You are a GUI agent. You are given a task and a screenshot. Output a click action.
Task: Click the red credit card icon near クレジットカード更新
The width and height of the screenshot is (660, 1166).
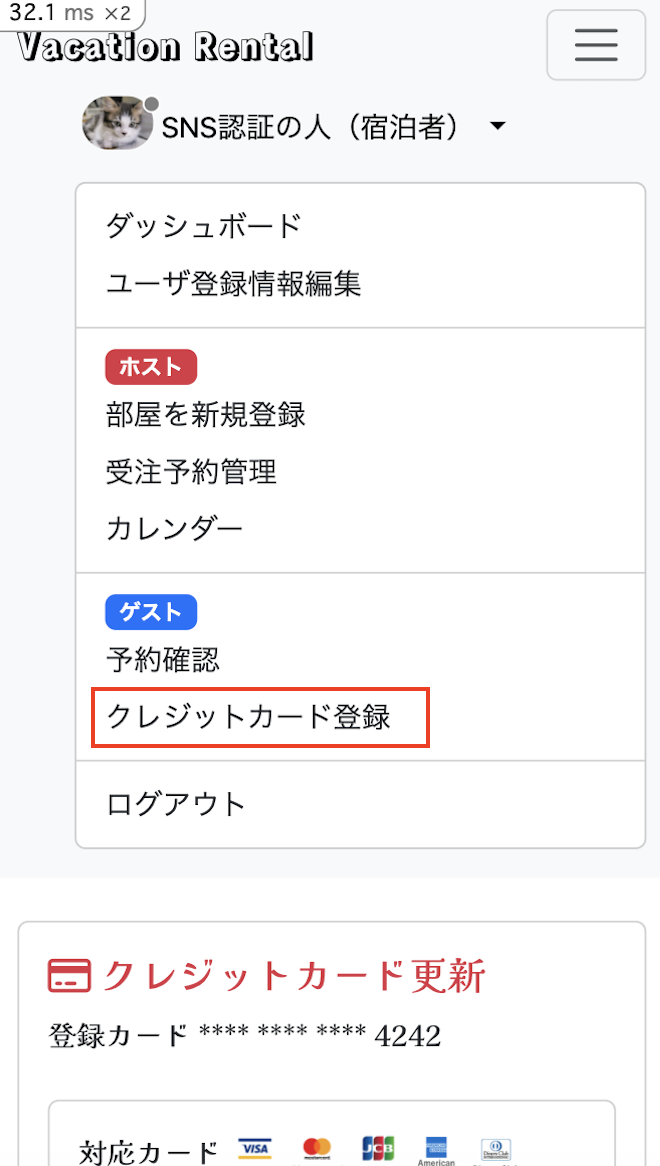(x=66, y=974)
